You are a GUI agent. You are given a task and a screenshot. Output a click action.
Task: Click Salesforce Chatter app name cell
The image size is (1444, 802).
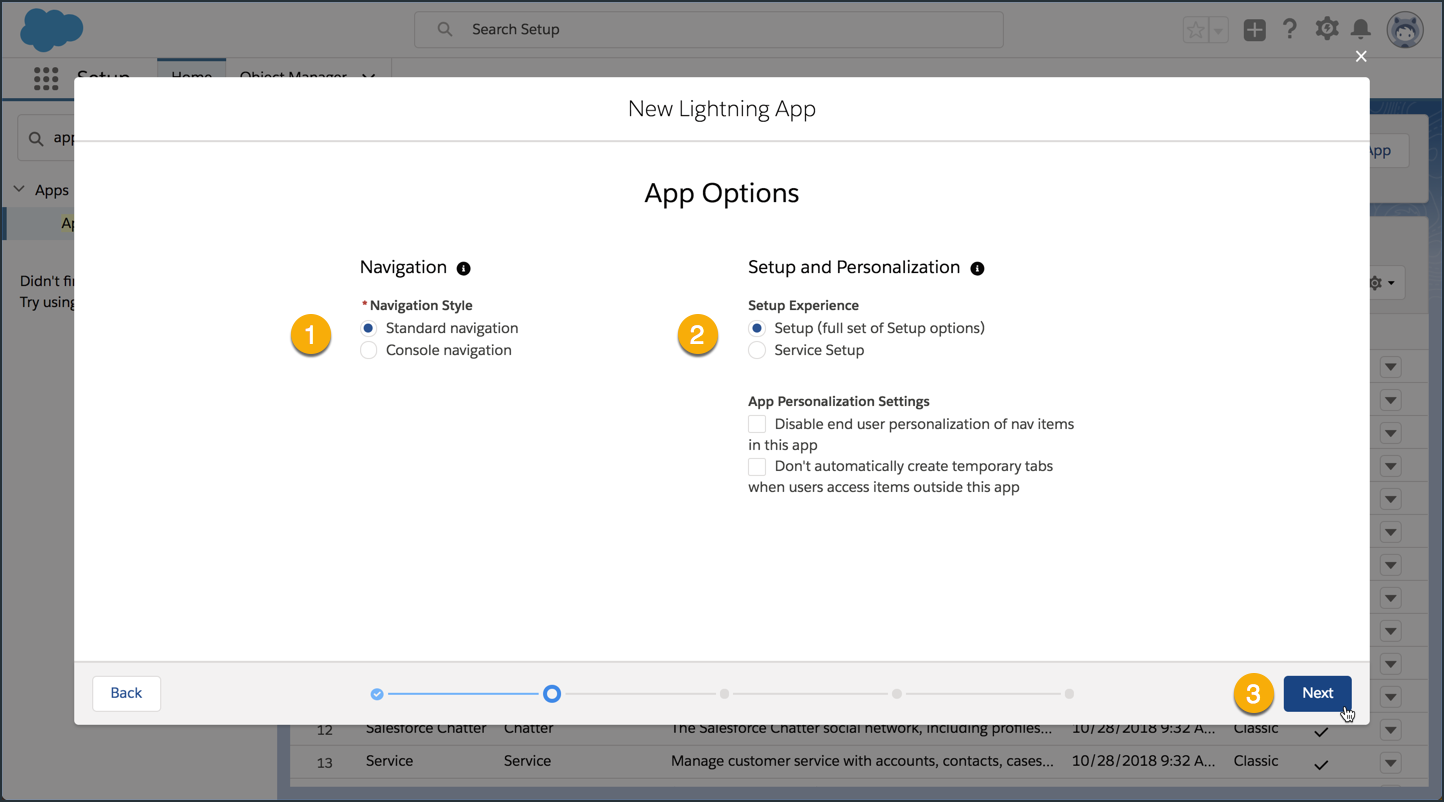(x=426, y=729)
